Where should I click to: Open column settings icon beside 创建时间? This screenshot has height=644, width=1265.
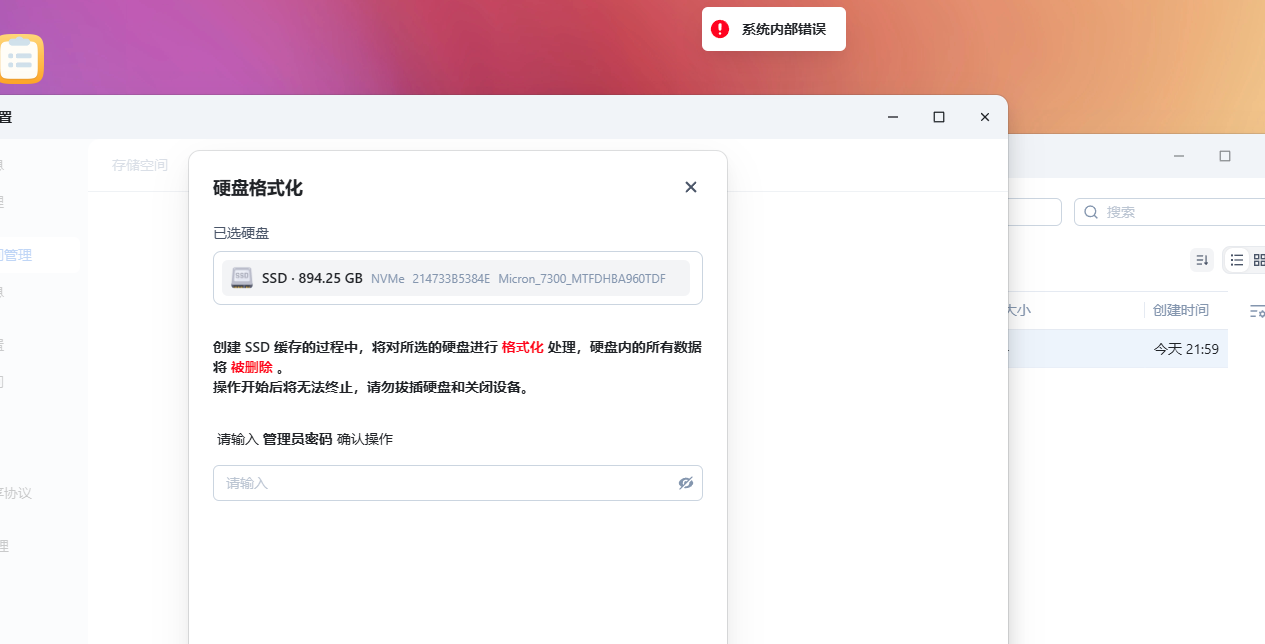click(1257, 312)
